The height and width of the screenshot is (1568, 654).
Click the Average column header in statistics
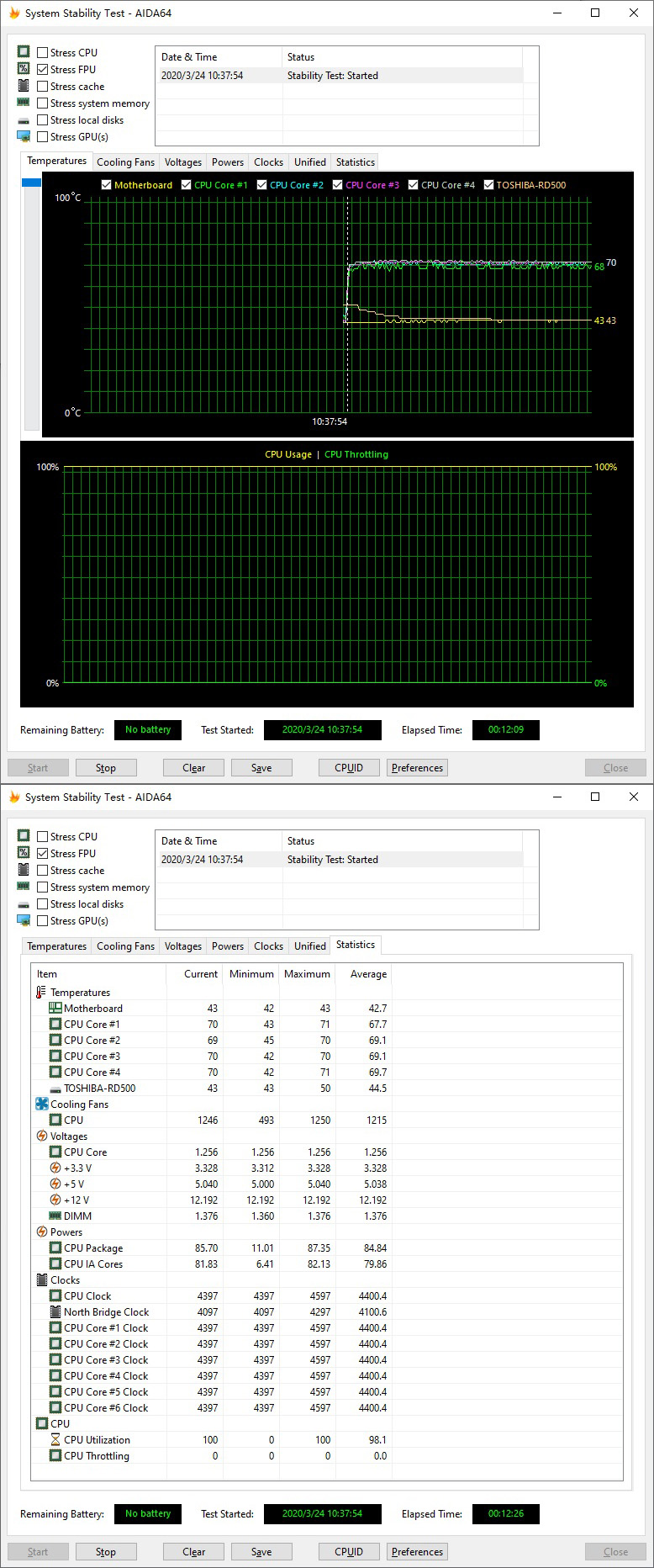[x=363, y=974]
